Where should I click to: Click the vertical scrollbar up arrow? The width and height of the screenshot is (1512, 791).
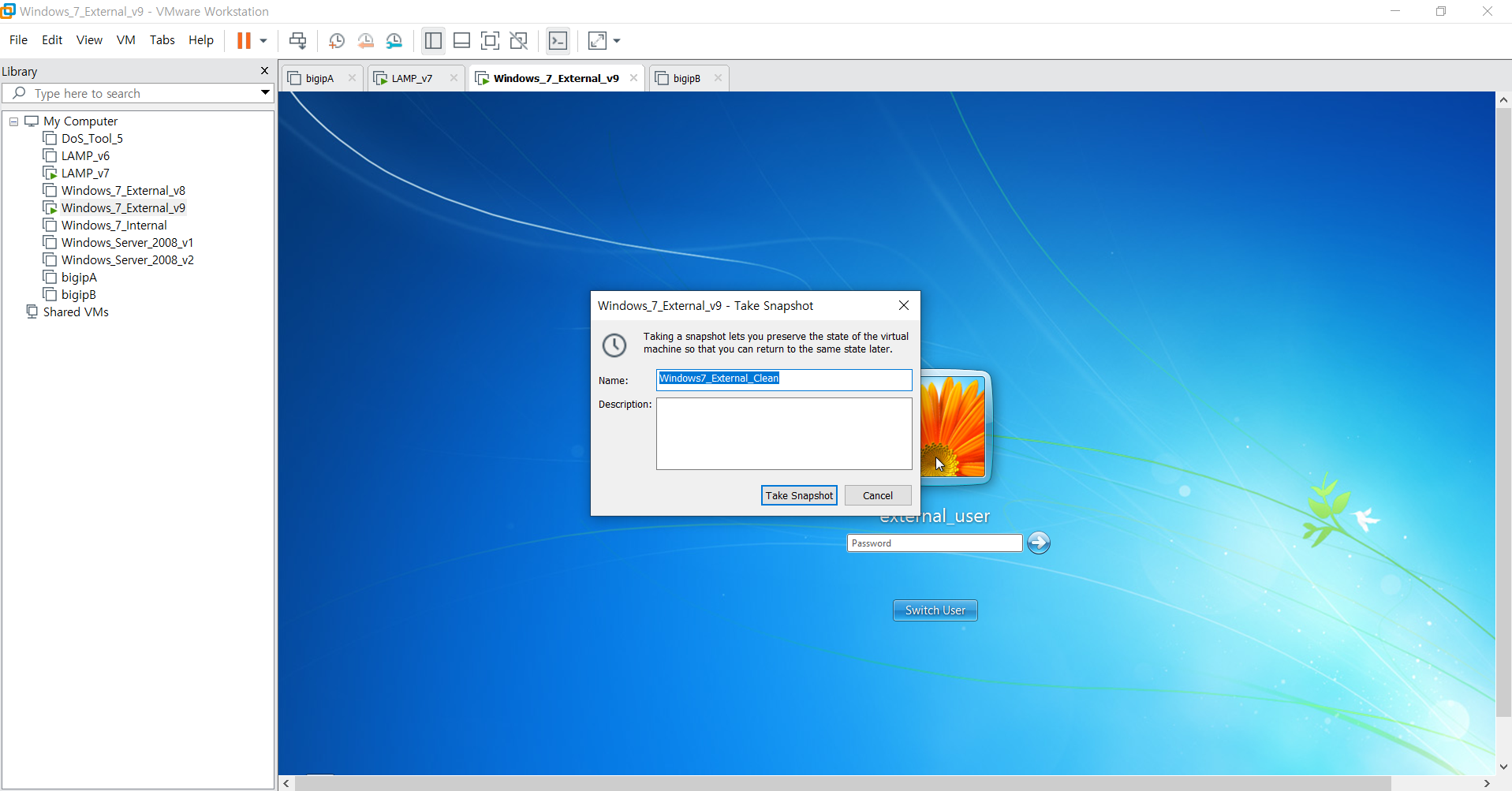1503,100
